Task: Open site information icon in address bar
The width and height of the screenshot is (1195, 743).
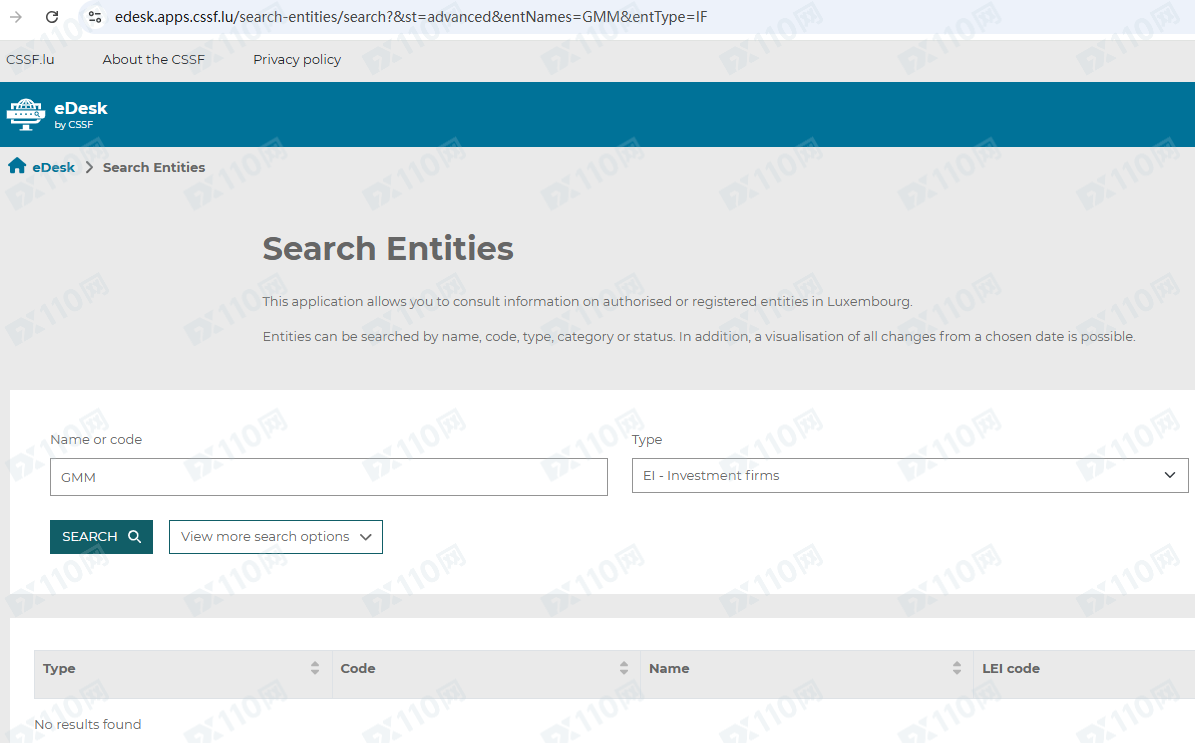Action: click(95, 17)
